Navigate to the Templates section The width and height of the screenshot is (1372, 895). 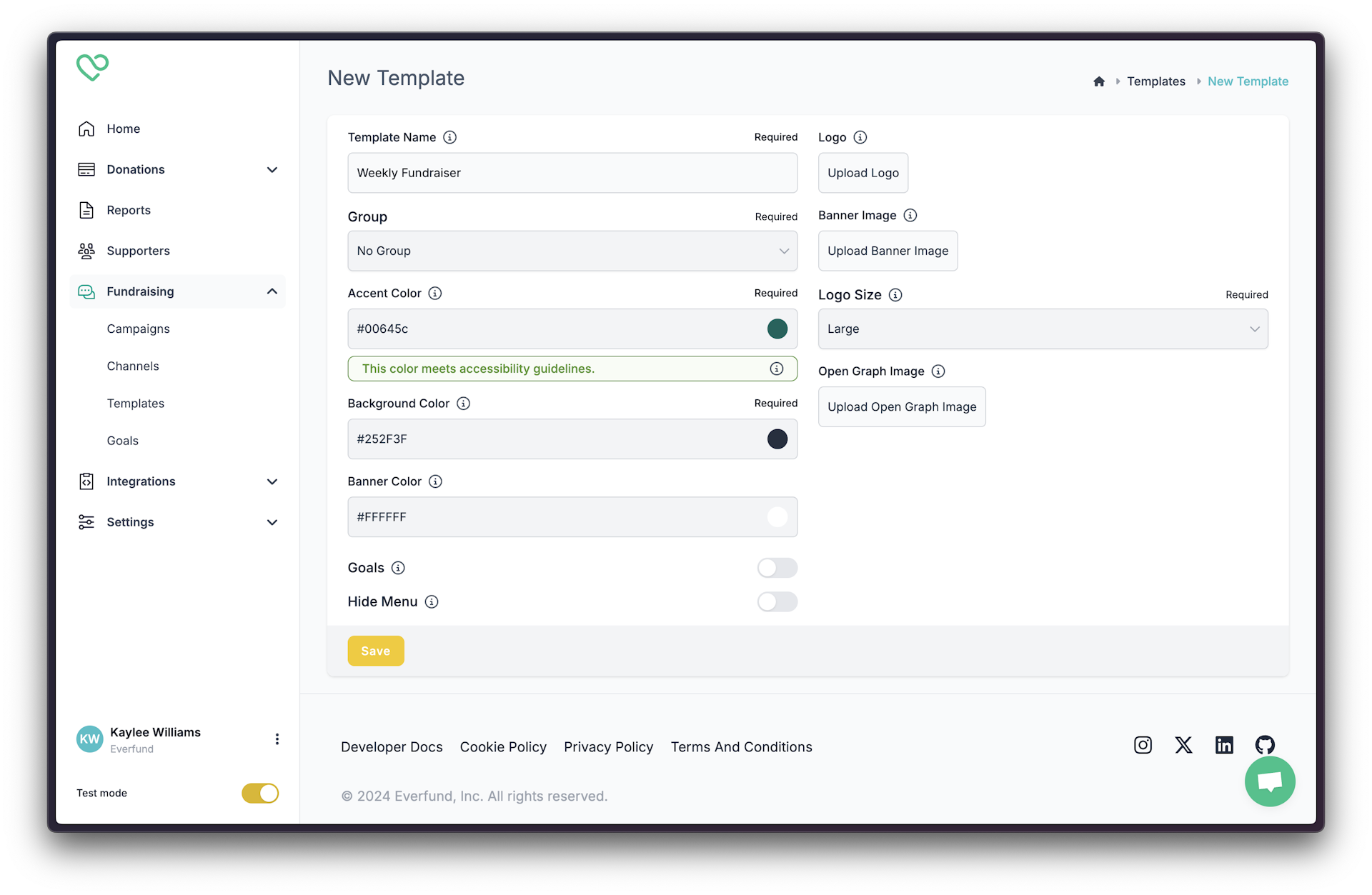135,403
